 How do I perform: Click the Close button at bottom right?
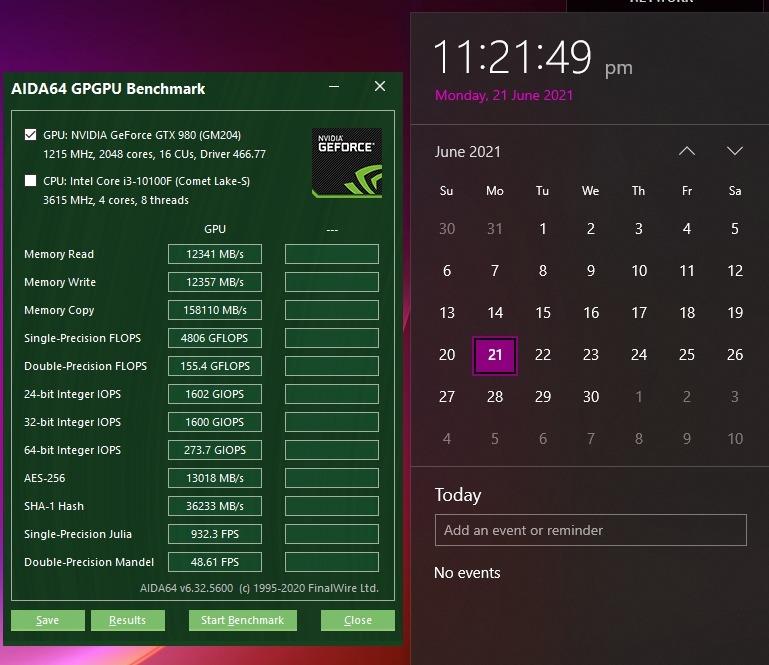coord(357,620)
